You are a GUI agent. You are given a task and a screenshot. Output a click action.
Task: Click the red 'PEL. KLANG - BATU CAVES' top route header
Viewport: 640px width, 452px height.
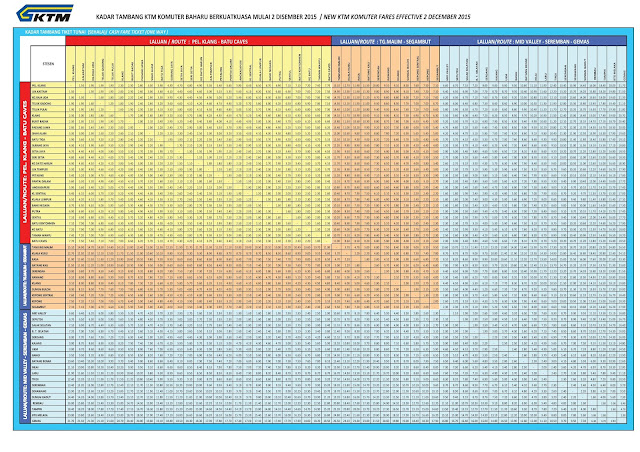pyautogui.click(x=198, y=41)
